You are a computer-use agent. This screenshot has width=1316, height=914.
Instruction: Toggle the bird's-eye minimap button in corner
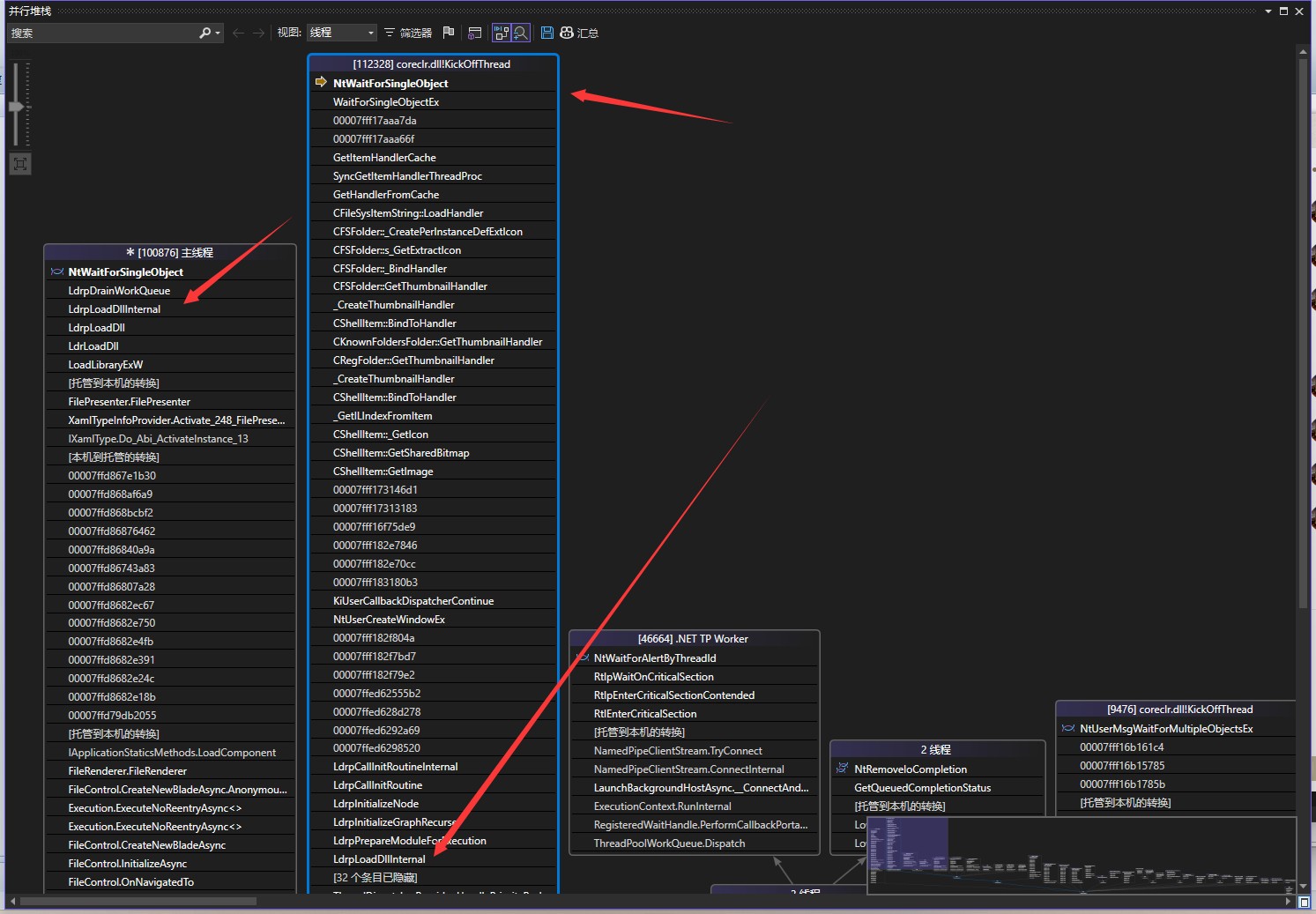click(x=1304, y=902)
